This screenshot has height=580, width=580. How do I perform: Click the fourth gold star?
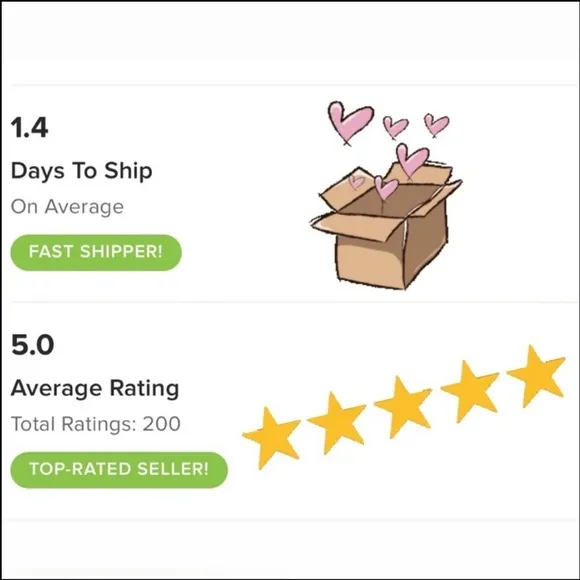[x=469, y=391]
